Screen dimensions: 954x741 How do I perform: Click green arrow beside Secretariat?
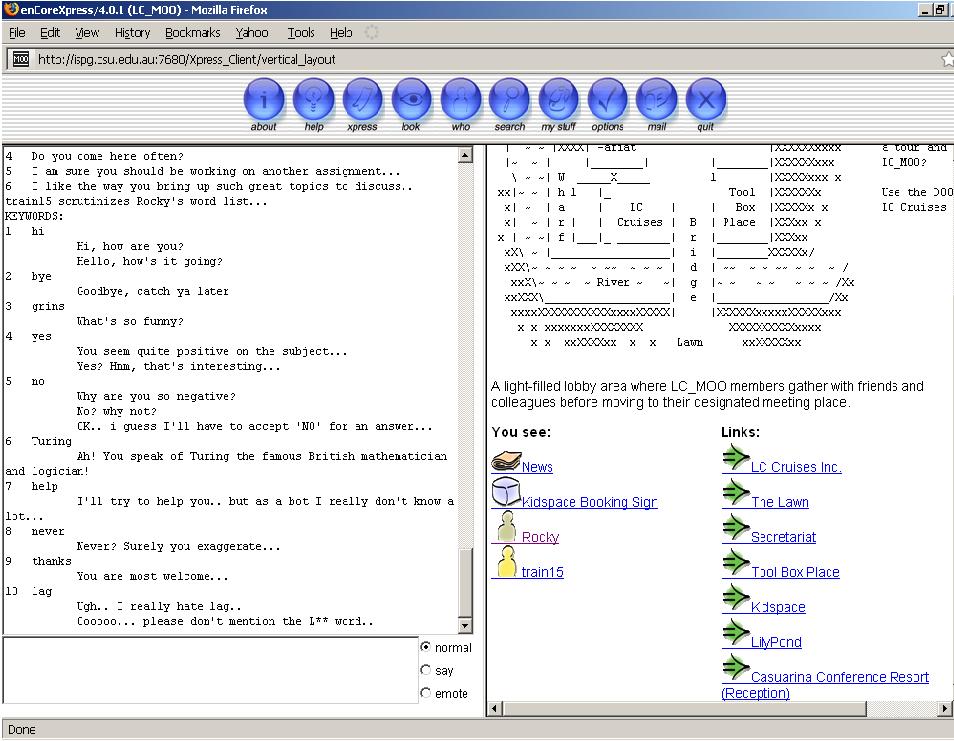[x=736, y=528]
